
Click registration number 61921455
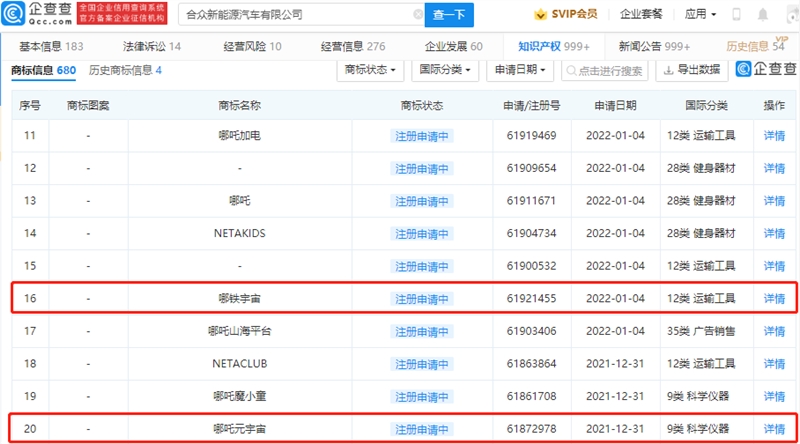(532, 299)
